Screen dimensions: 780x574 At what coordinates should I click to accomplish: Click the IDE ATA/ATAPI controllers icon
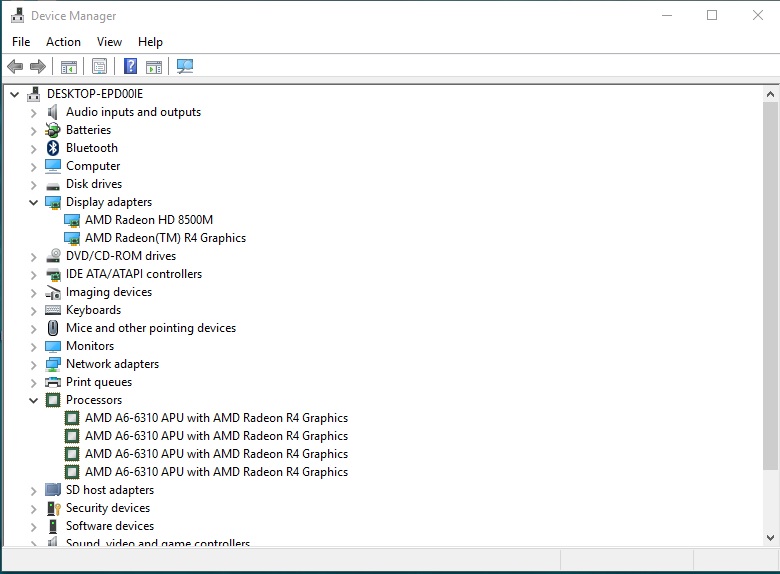click(x=53, y=274)
